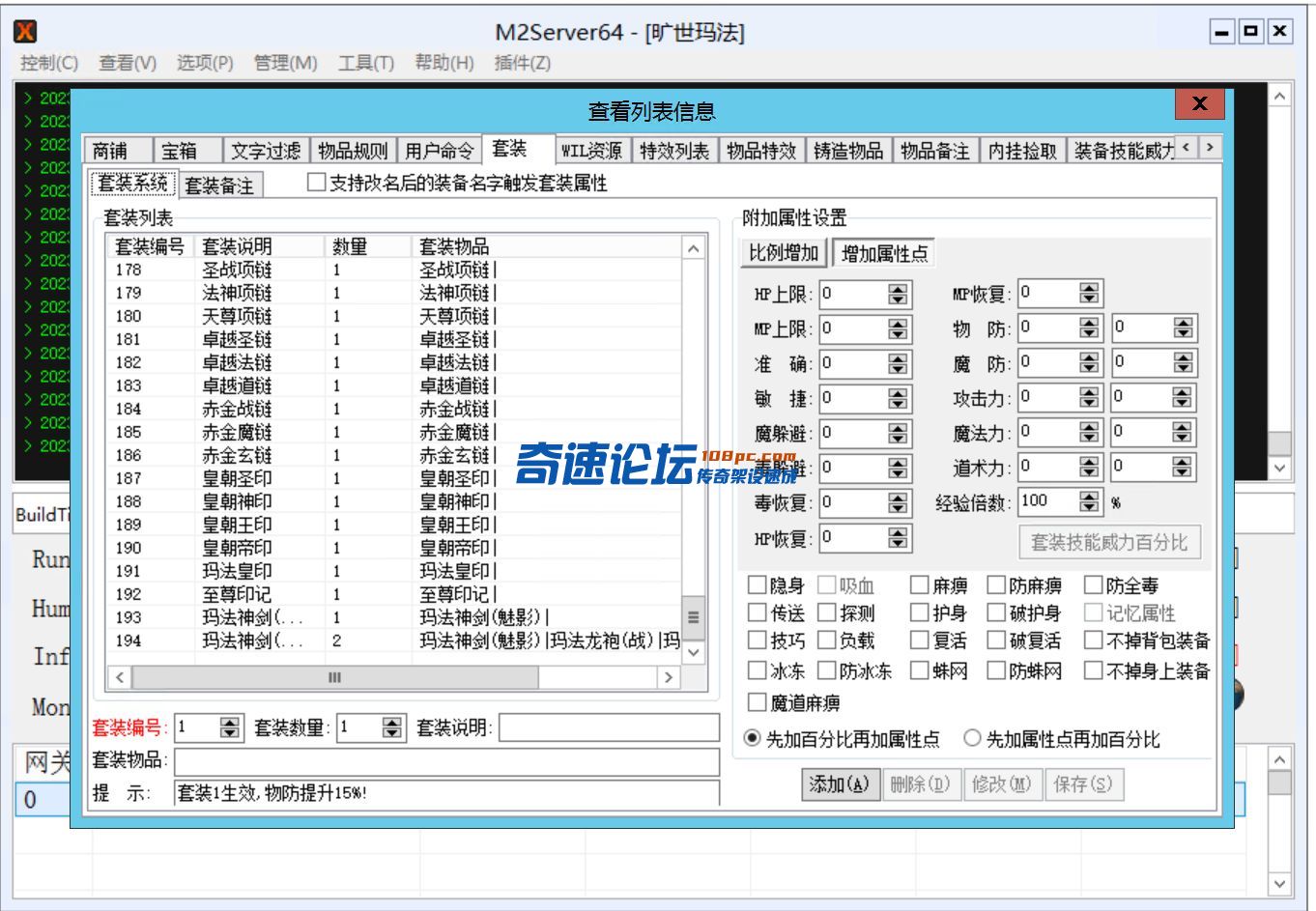Screen dimensions: 1316x911
Task: Click the 提示 text field
Action: click(446, 793)
